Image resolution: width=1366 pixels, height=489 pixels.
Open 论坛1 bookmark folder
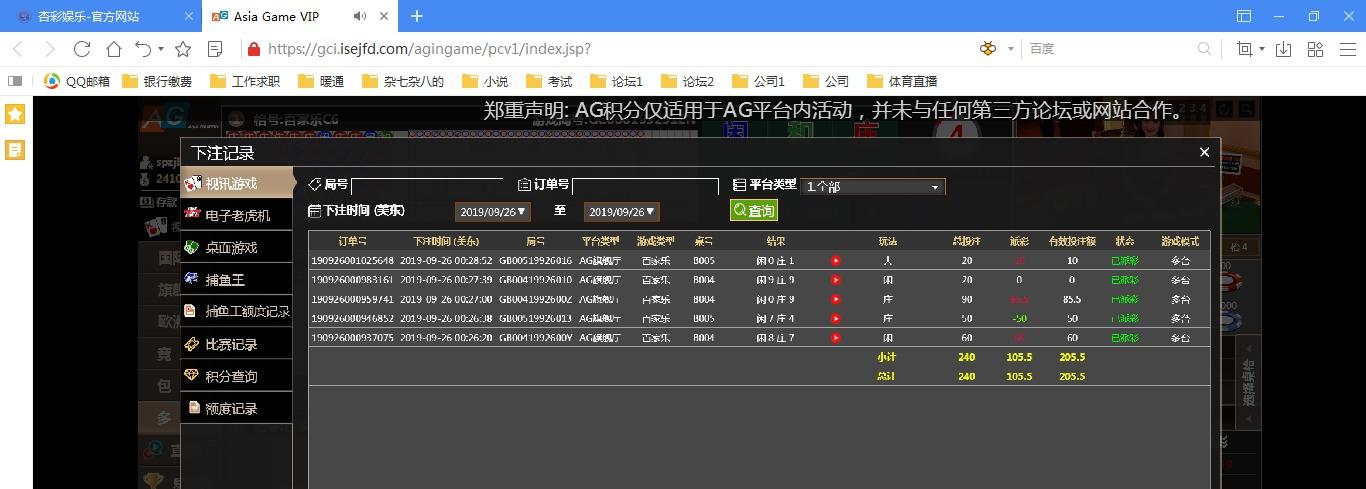[617, 81]
